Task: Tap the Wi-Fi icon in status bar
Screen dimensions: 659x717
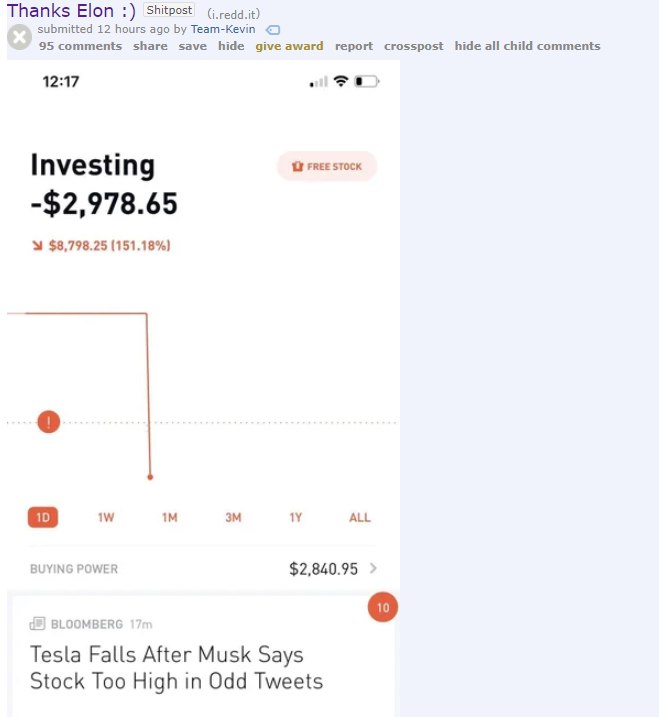Action: [x=341, y=81]
